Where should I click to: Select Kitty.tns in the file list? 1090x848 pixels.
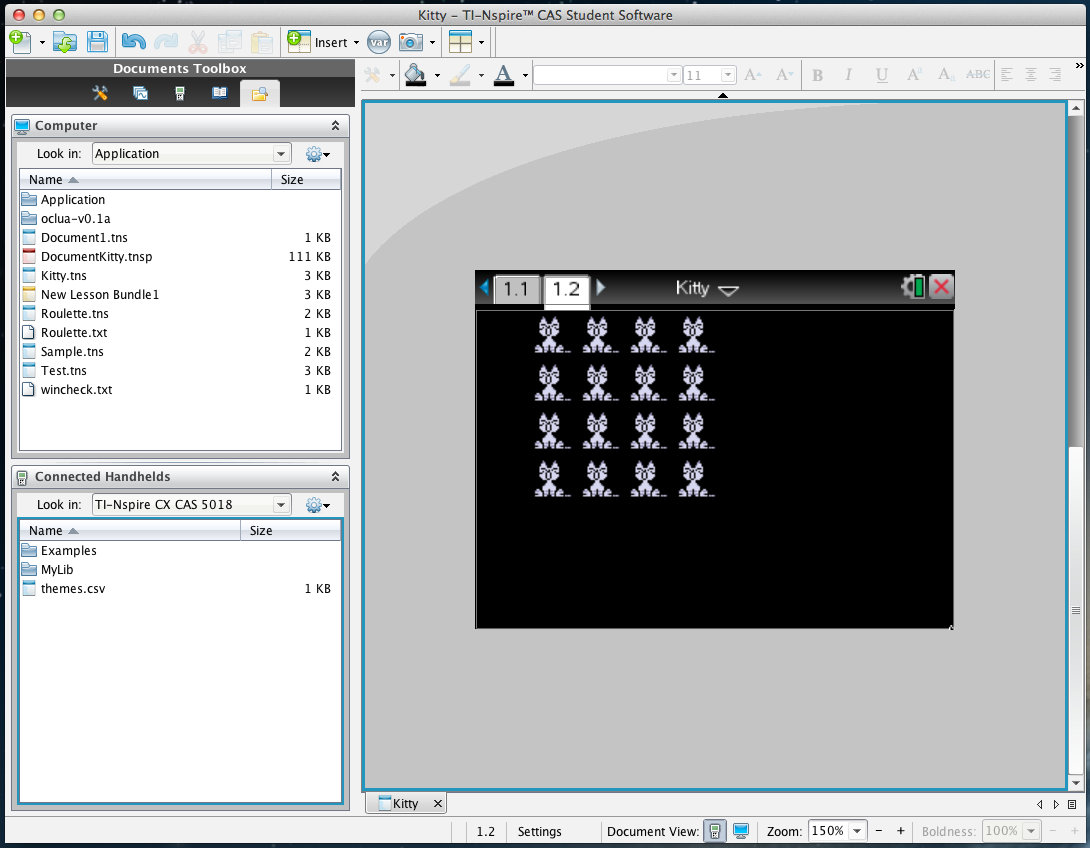pyautogui.click(x=180, y=275)
